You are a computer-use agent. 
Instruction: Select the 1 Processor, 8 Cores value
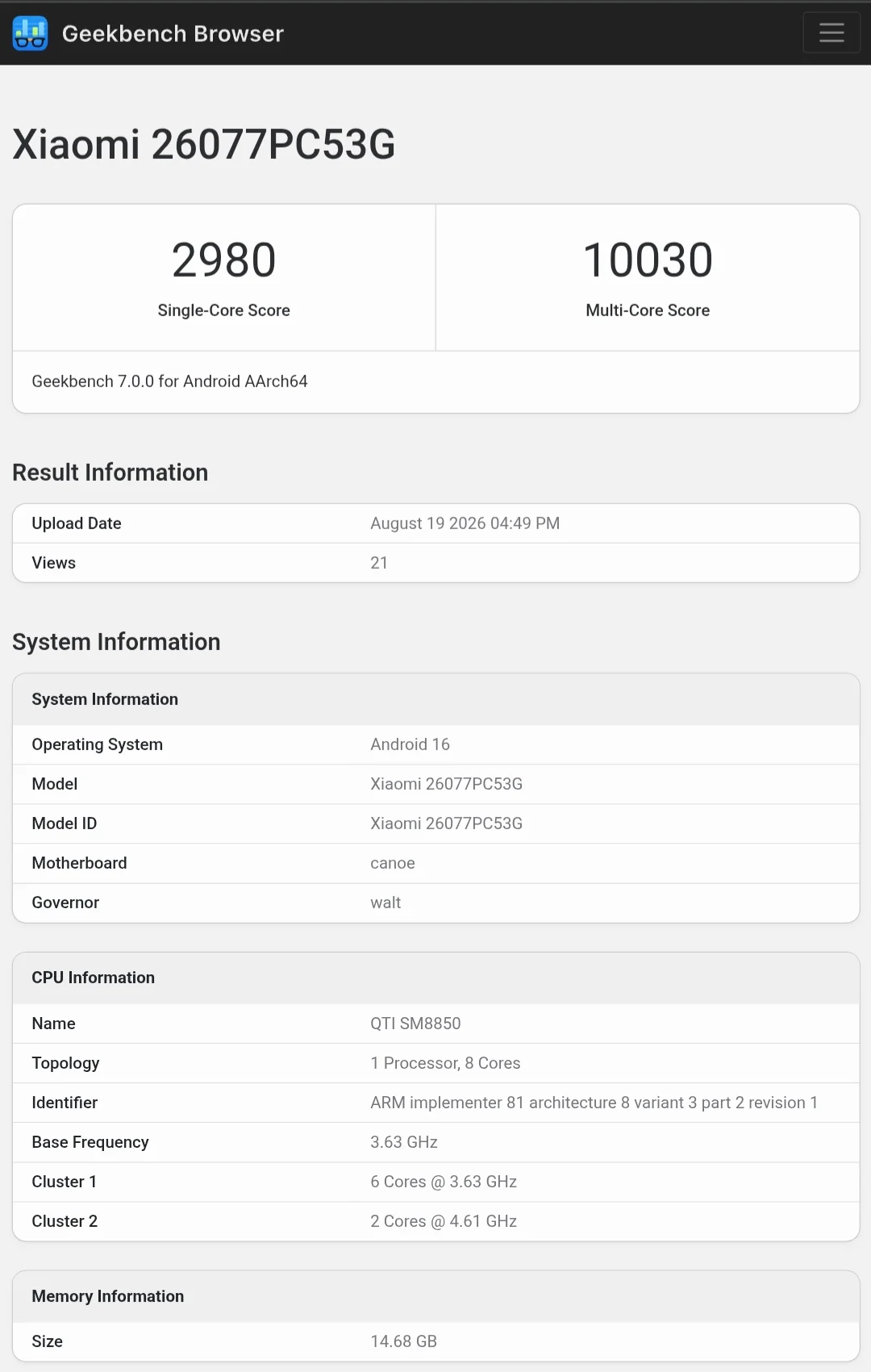(446, 1063)
